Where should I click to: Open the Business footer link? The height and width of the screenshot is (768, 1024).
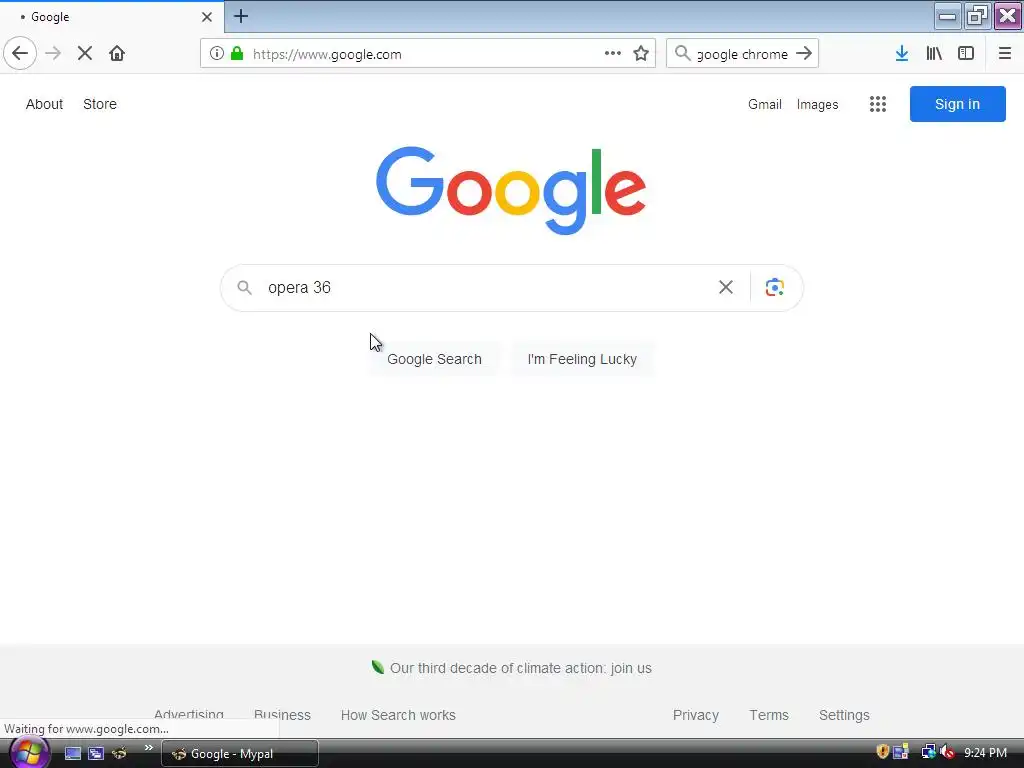click(x=282, y=715)
